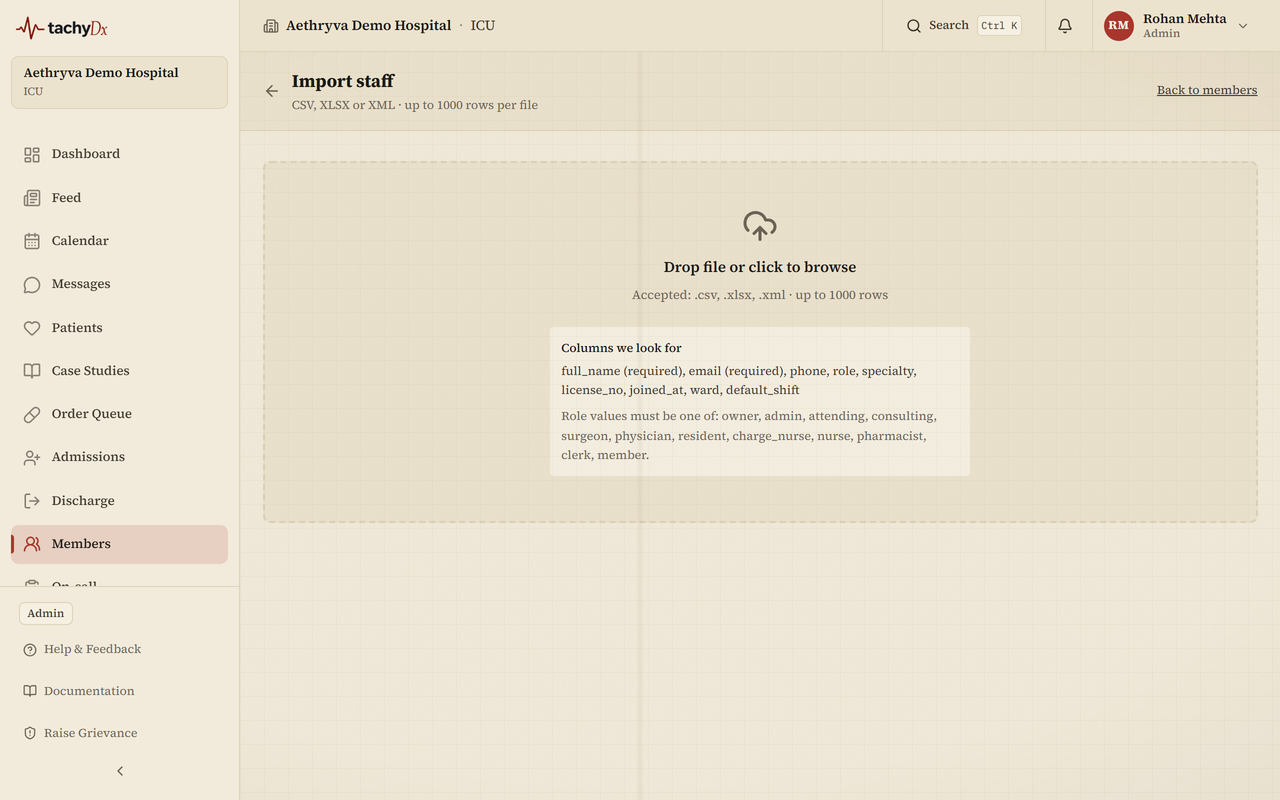Click the Search box in header
Image resolution: width=1280 pixels, height=800 pixels.
(x=964, y=26)
